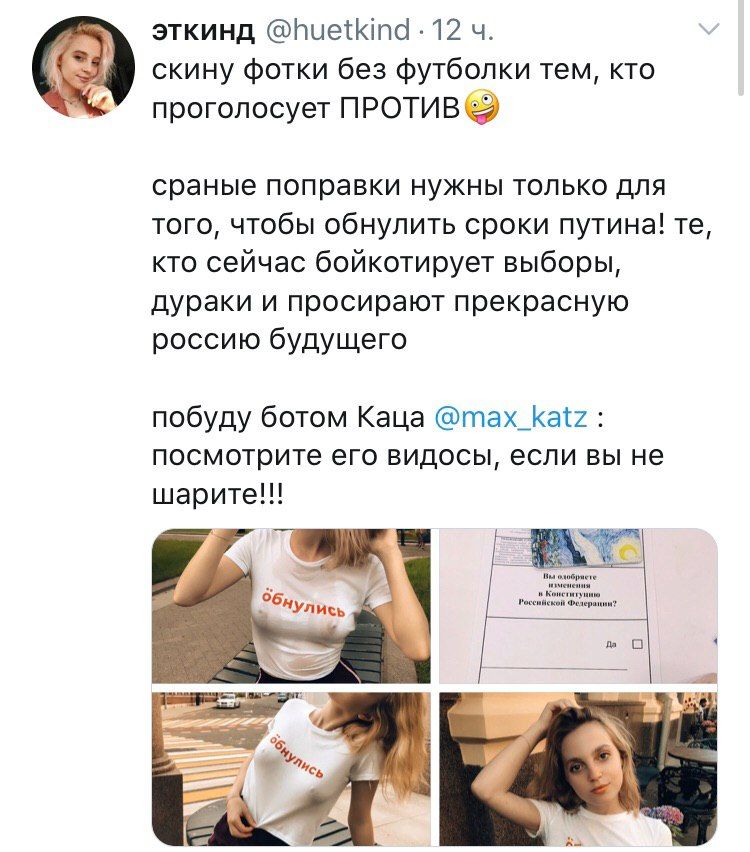
Task: Open the bottom-right portrait photo
Action: [578, 768]
